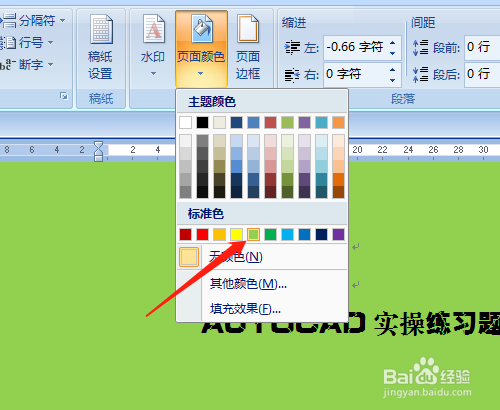Image resolution: width=500 pixels, height=410 pixels.
Task: Click the 标准色 section header
Action: [x=206, y=214]
